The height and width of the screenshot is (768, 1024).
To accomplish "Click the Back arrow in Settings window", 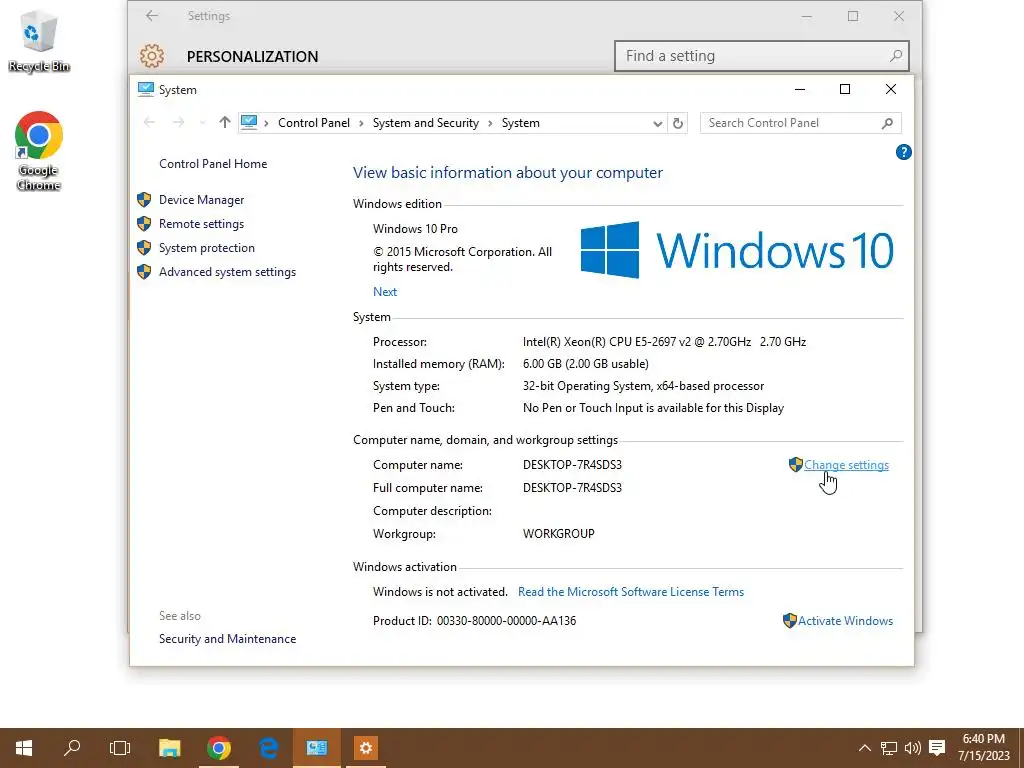I will point(152,16).
